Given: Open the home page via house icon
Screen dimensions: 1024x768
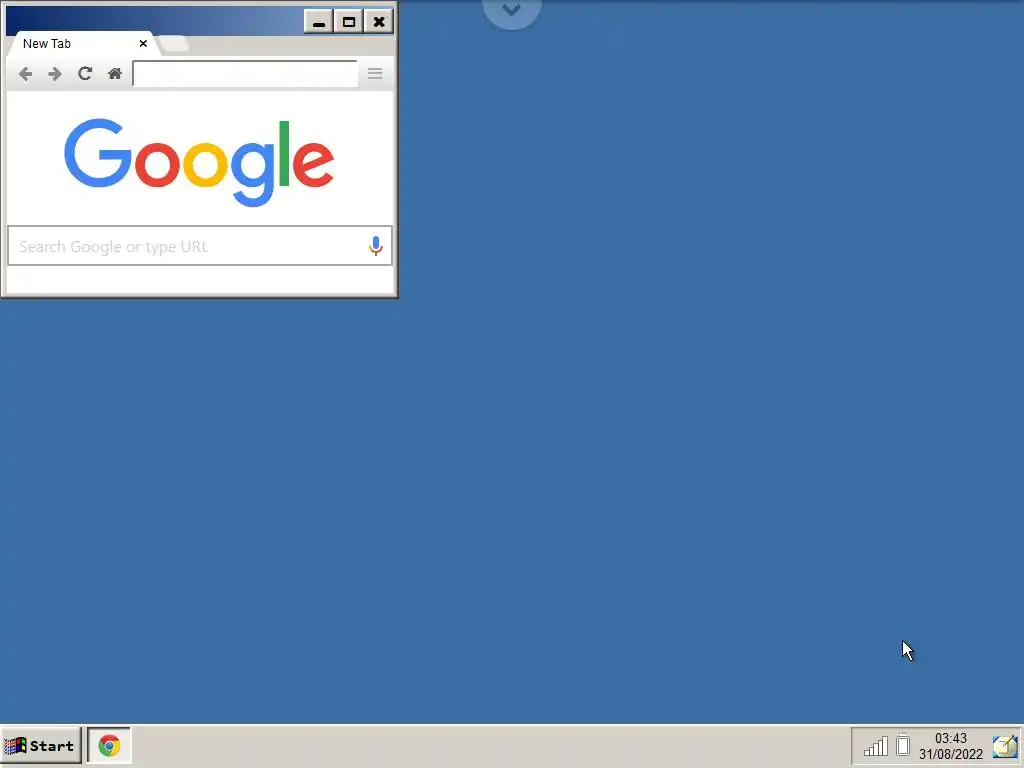Looking at the screenshot, I should pyautogui.click(x=115, y=73).
